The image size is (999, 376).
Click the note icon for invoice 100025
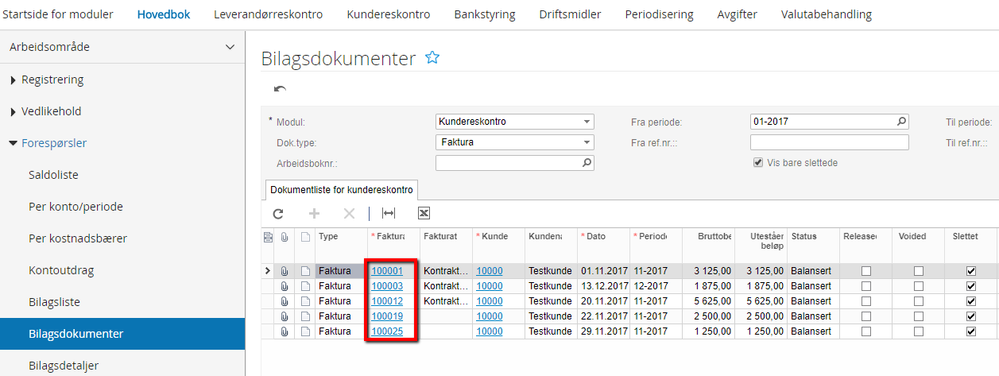(305, 331)
